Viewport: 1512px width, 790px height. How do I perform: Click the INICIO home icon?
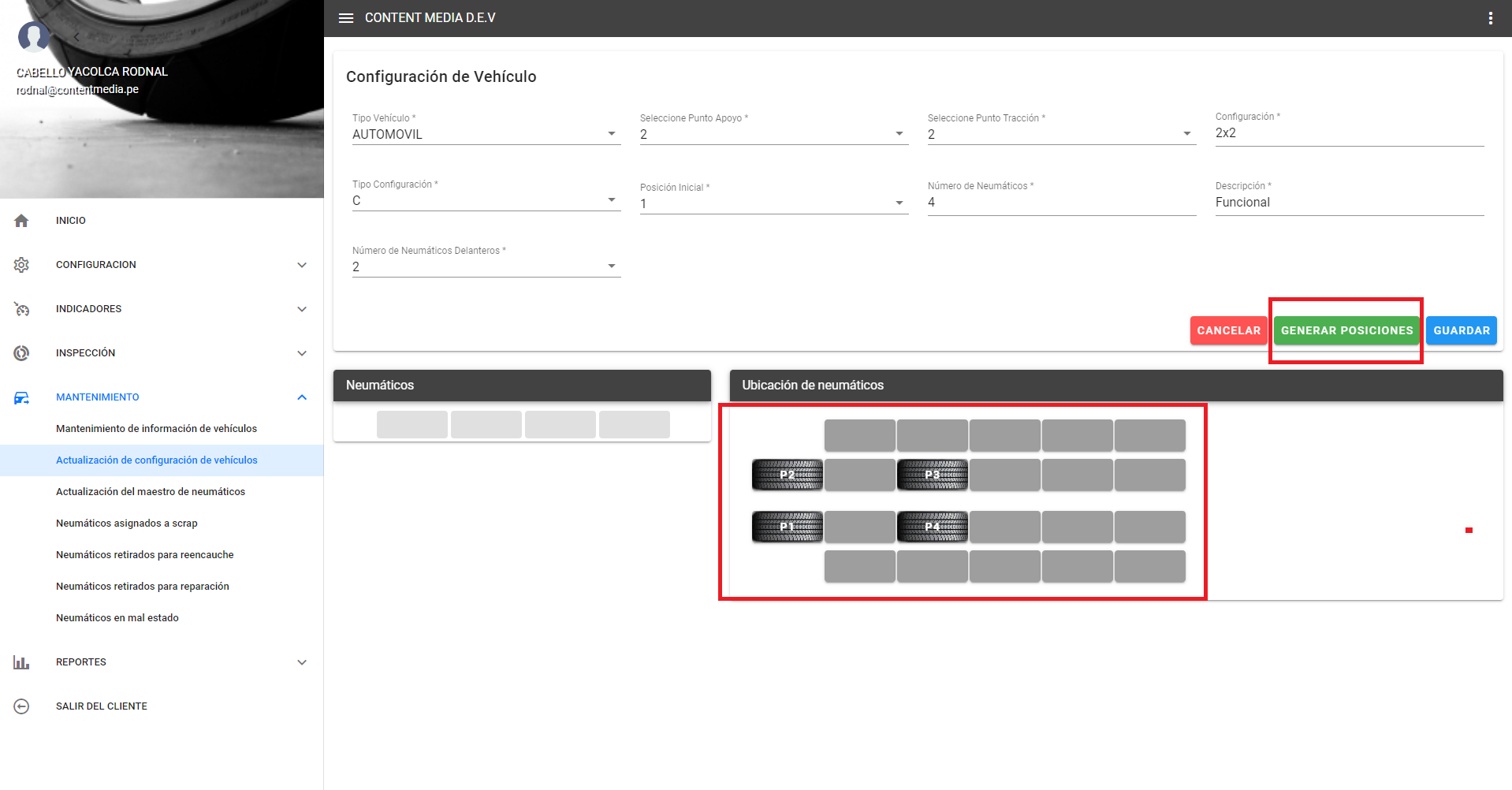coord(21,221)
